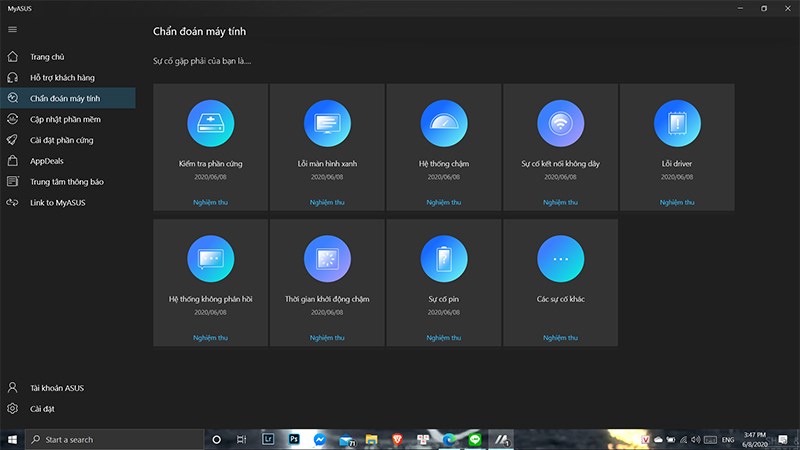The width and height of the screenshot is (800, 450).
Task: Click the Windows taskbar search box
Action: [110, 439]
